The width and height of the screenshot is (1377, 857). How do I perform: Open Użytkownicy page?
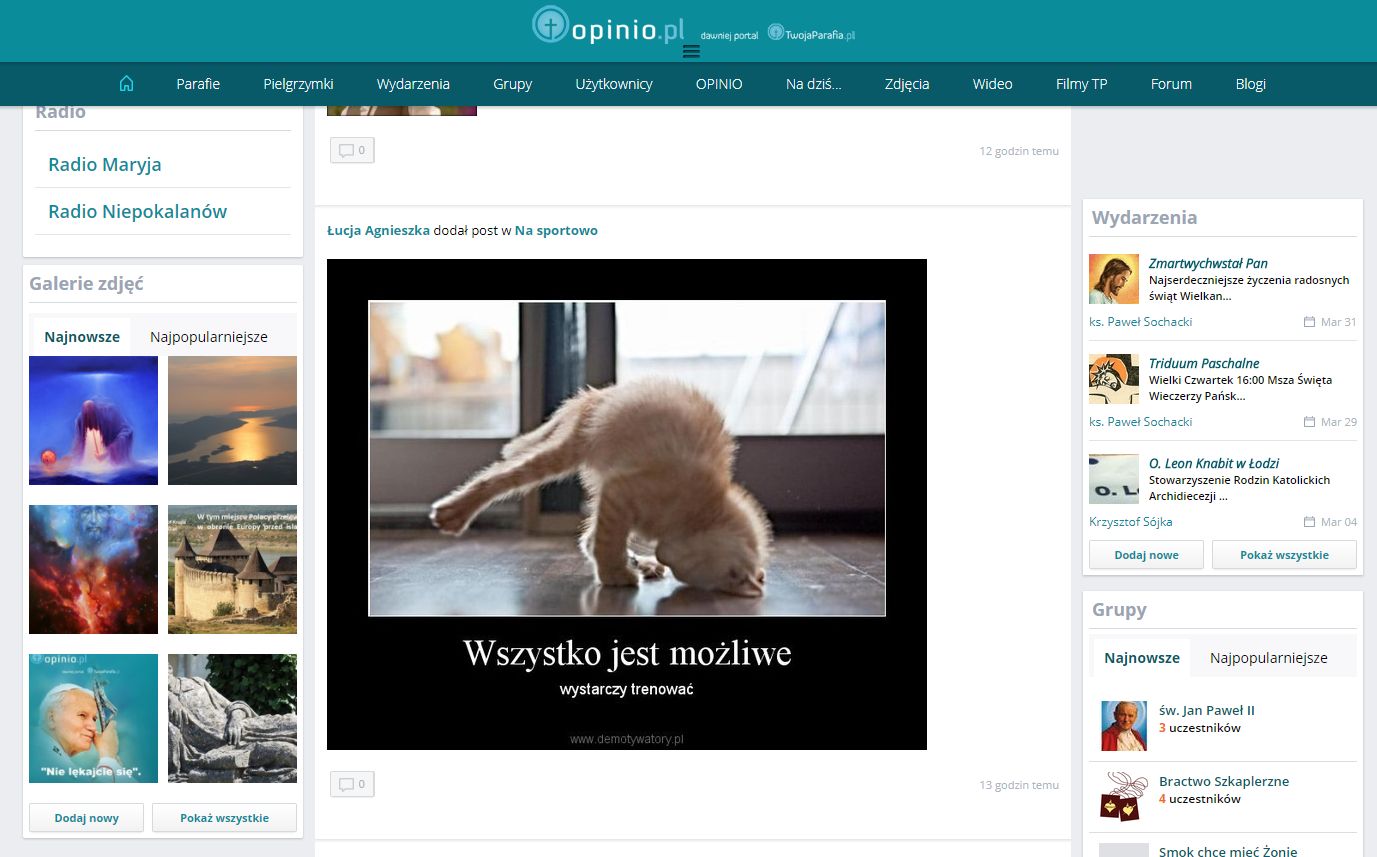click(614, 84)
